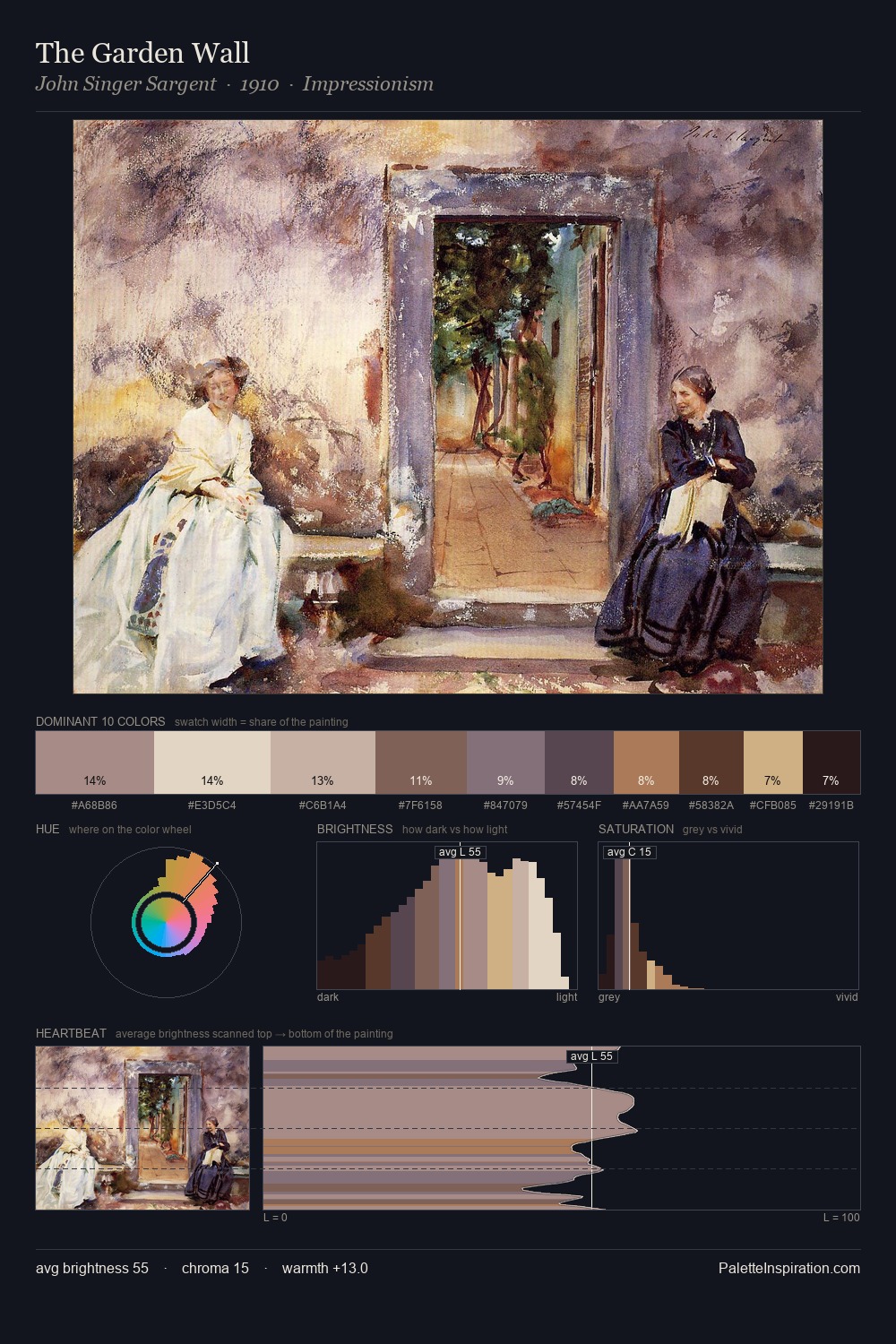Select the #E3D5C4 color swatch

click(212, 762)
